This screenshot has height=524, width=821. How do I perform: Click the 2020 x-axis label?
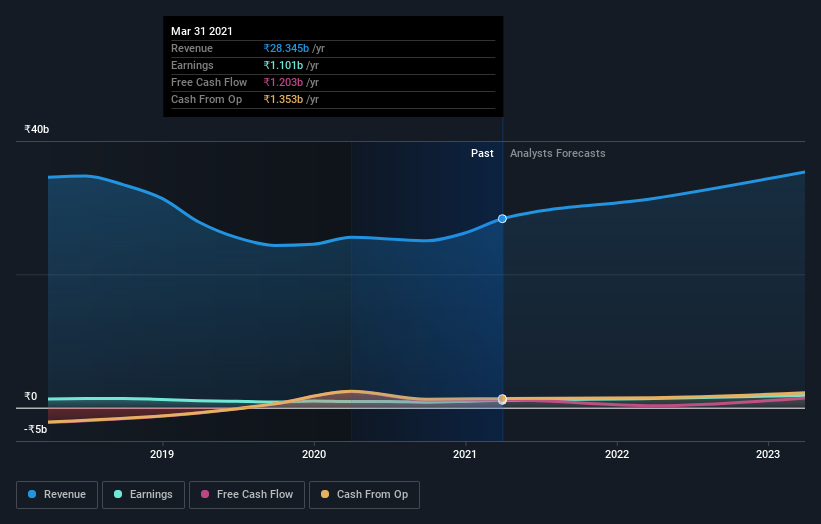click(314, 454)
